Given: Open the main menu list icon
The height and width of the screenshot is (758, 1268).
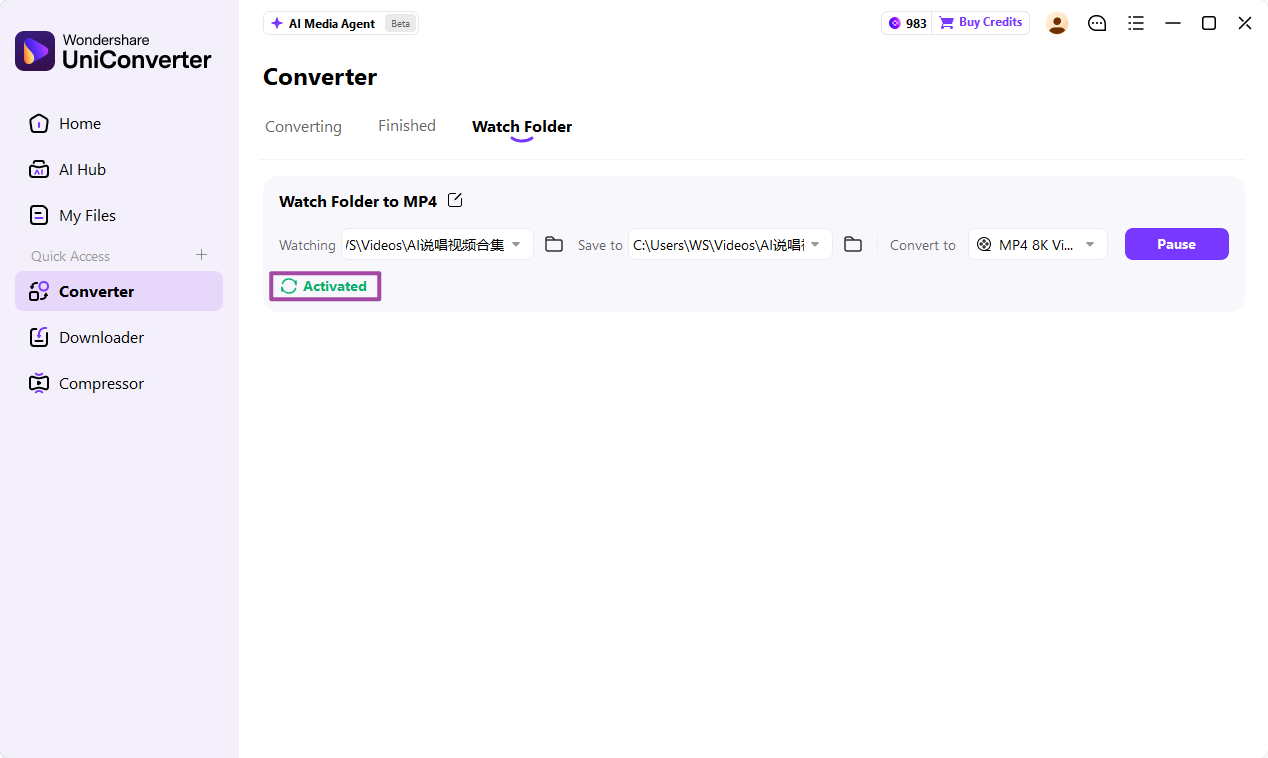Looking at the screenshot, I should pyautogui.click(x=1136, y=23).
